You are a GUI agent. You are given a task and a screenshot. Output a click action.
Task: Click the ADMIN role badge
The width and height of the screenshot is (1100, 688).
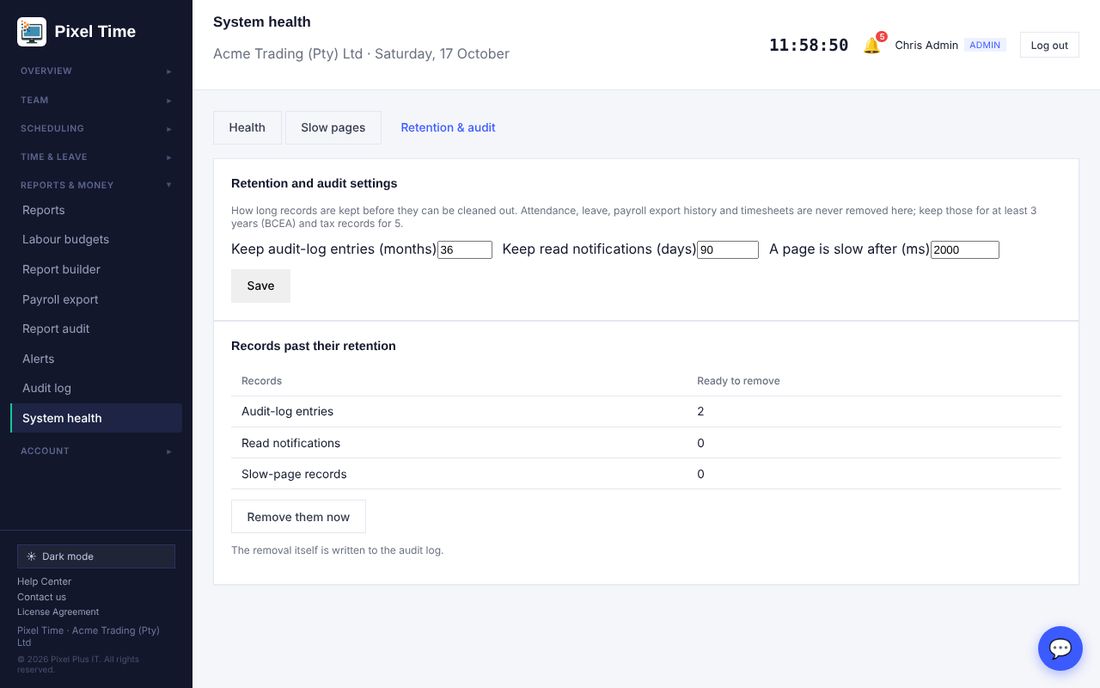point(985,45)
